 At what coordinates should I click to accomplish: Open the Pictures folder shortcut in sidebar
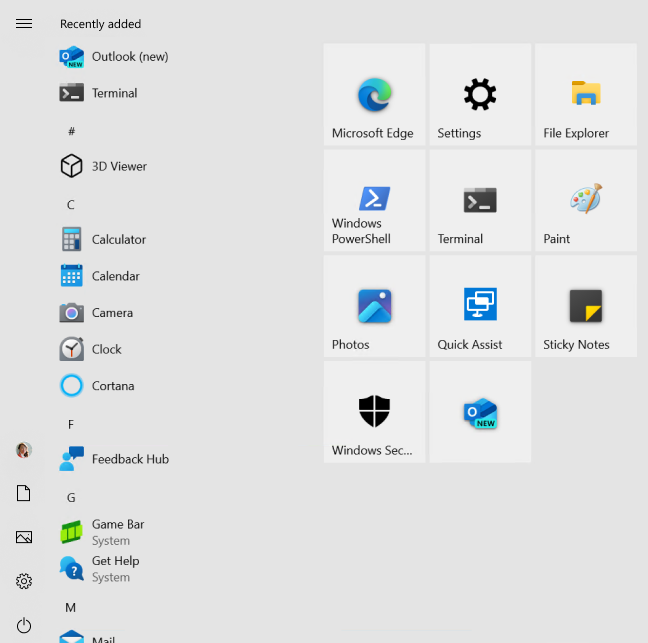point(24,537)
